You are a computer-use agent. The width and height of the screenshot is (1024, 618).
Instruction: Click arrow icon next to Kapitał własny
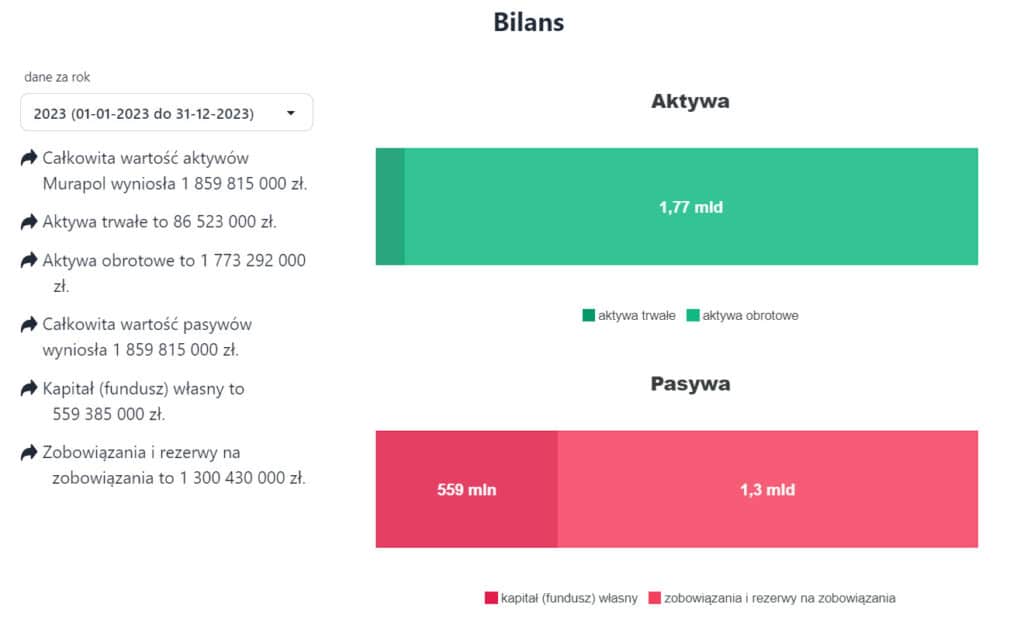point(29,388)
